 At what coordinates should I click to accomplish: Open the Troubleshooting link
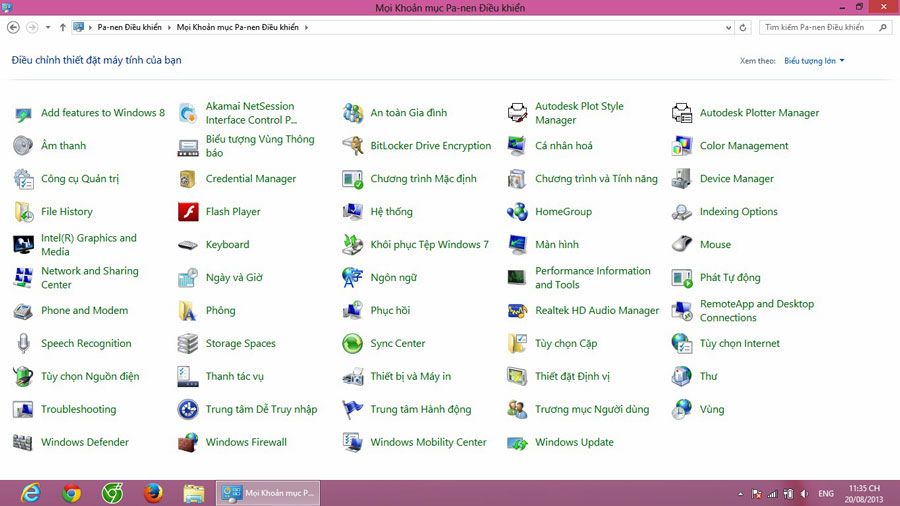[x=78, y=410]
